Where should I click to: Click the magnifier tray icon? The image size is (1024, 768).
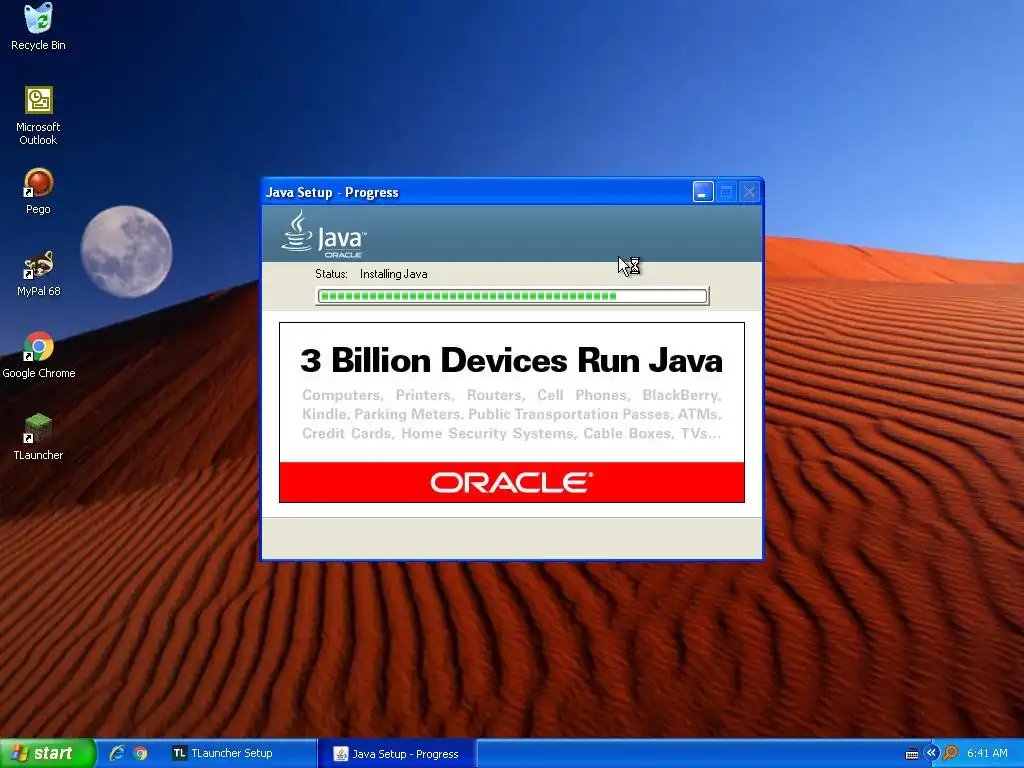(x=950, y=753)
